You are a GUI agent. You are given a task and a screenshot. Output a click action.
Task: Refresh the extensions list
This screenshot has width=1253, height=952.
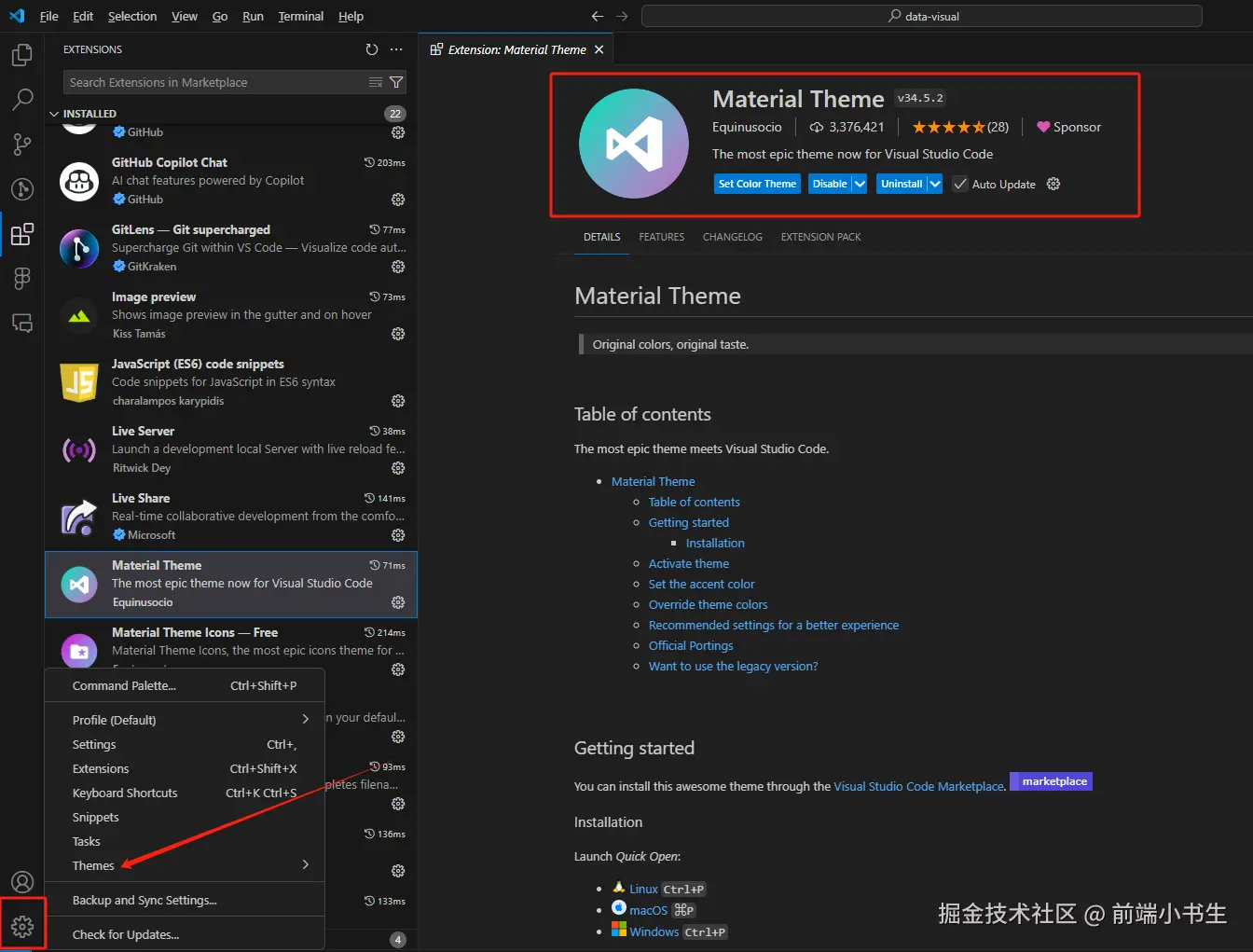[372, 49]
